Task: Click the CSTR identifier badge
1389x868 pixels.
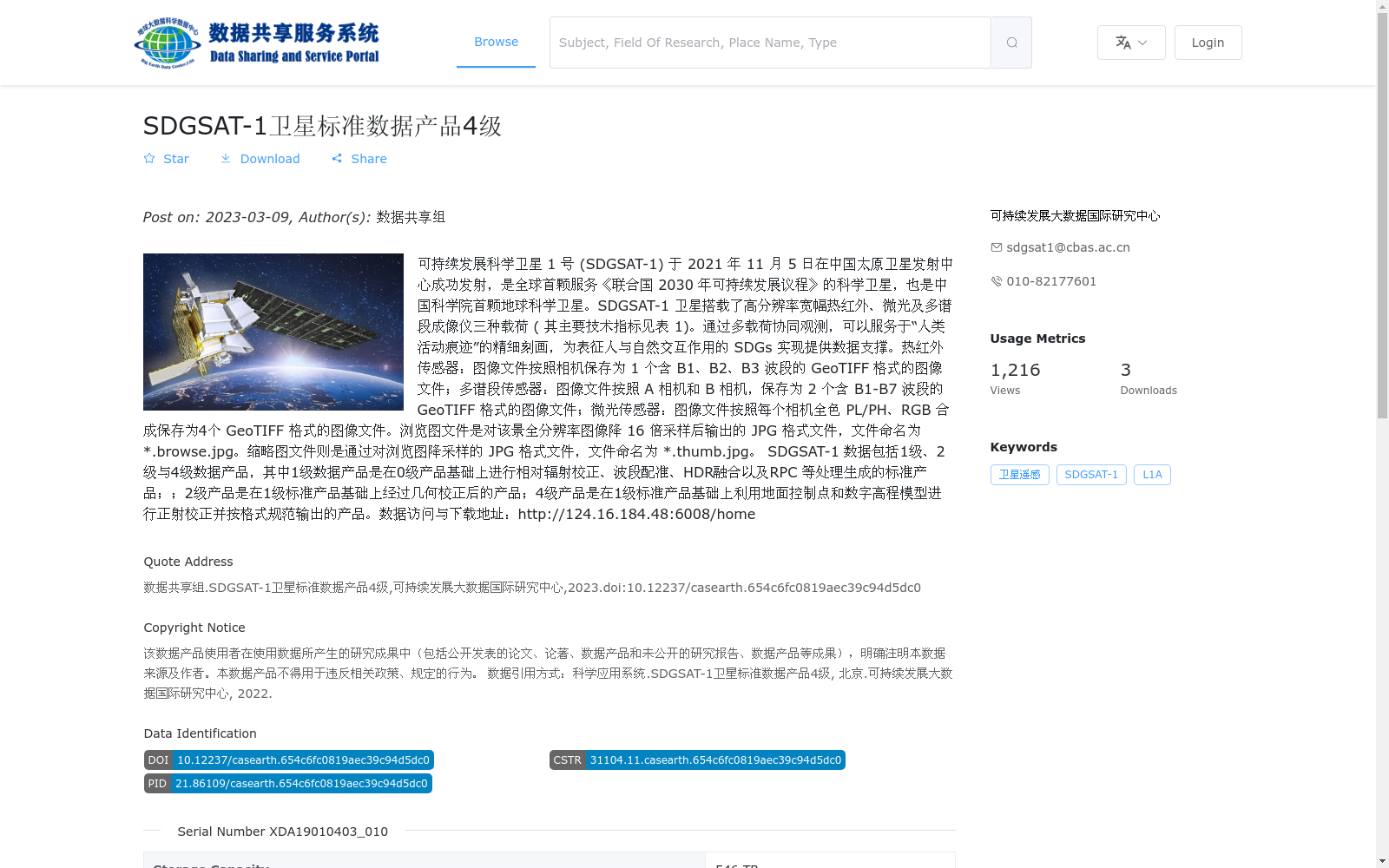Action: 697,760
